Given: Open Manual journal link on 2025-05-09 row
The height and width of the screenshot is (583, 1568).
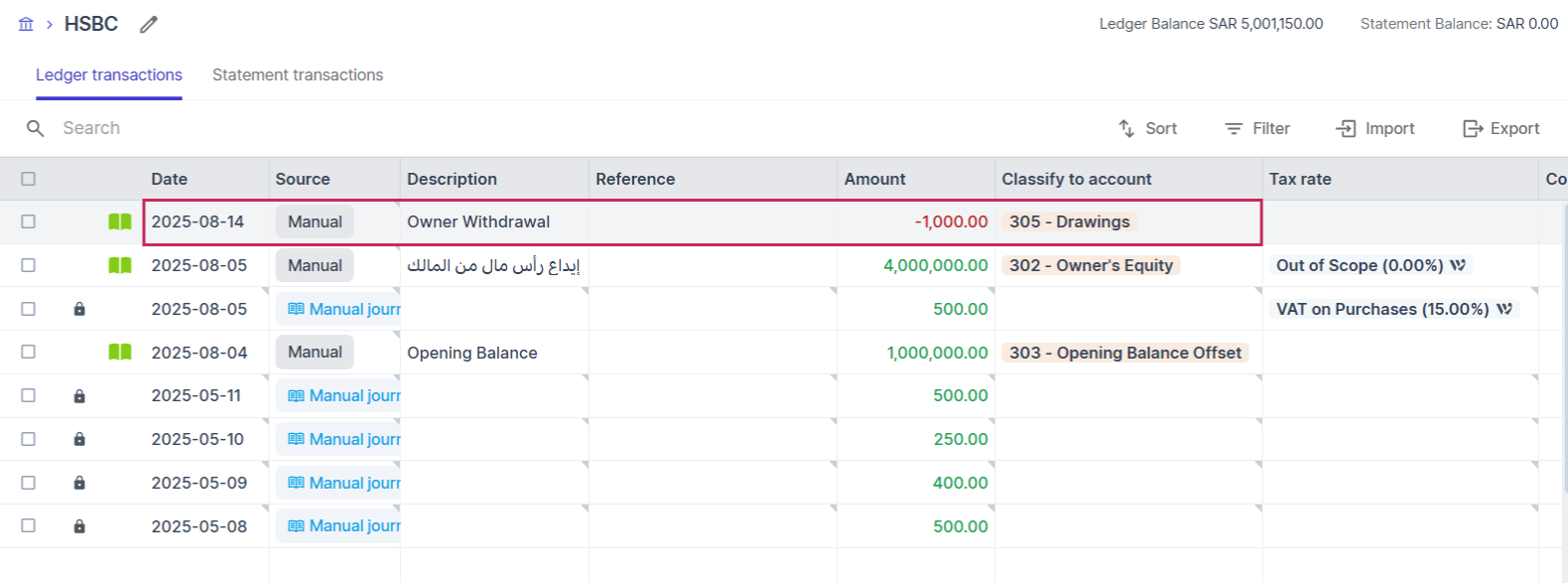Looking at the screenshot, I should click(343, 483).
